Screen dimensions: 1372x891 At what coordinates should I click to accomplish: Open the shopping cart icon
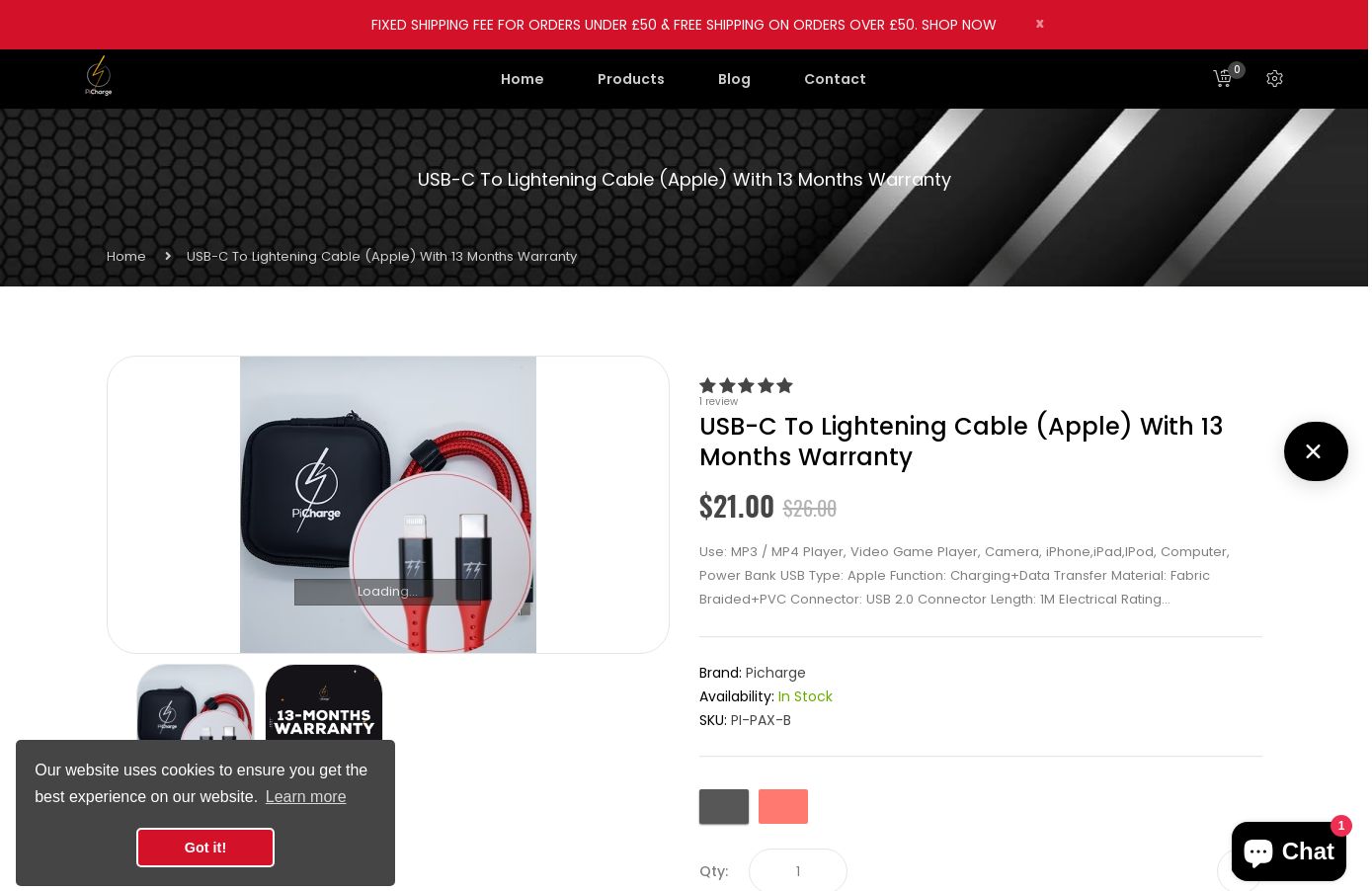tap(1222, 79)
